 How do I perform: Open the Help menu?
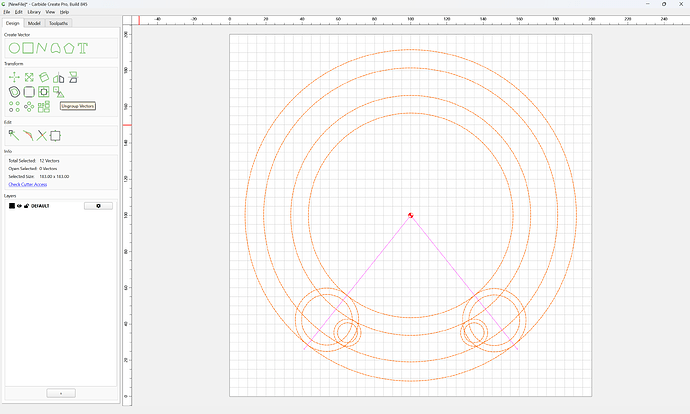click(x=64, y=12)
